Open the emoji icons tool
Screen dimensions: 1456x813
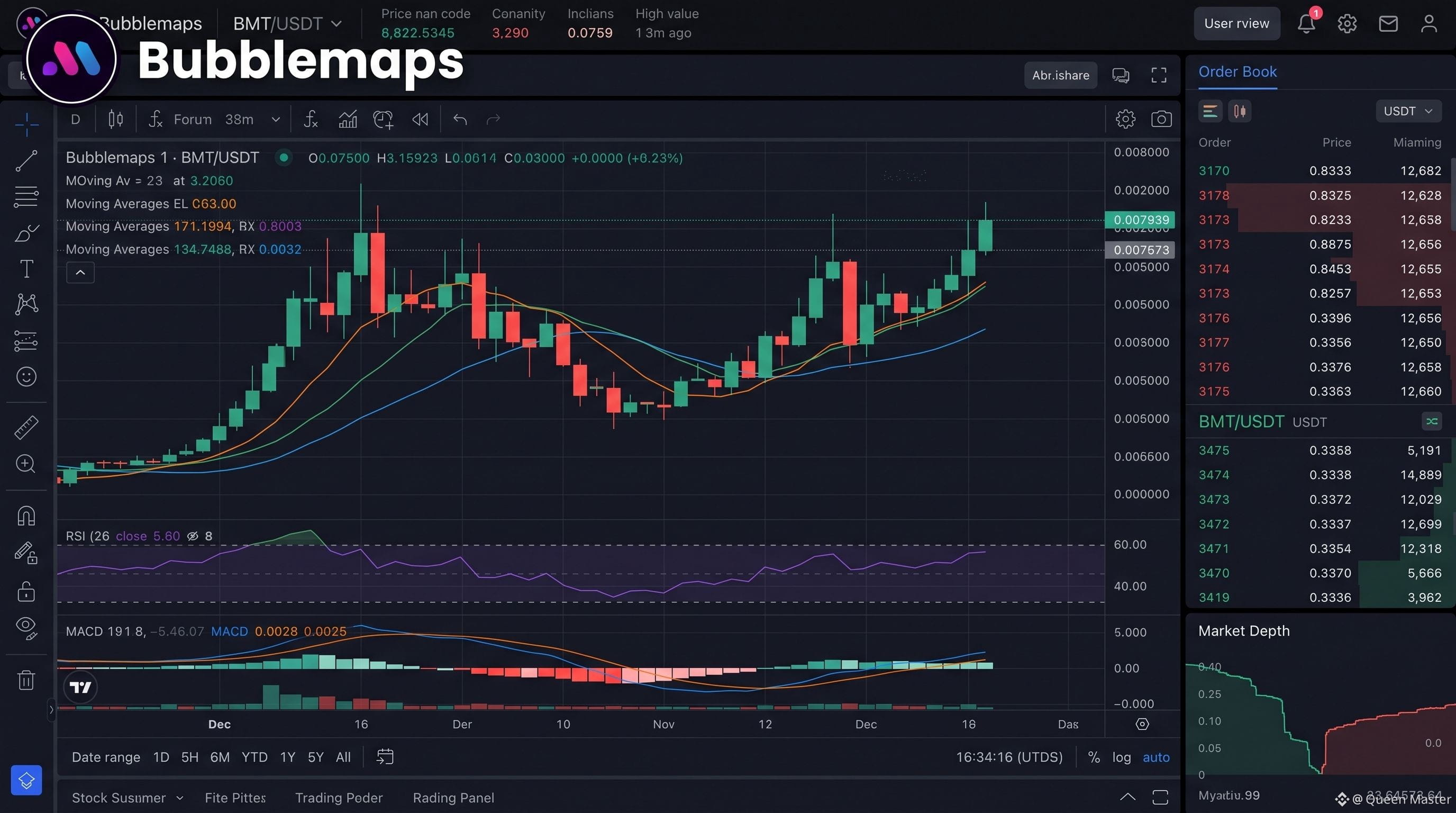pos(26,376)
